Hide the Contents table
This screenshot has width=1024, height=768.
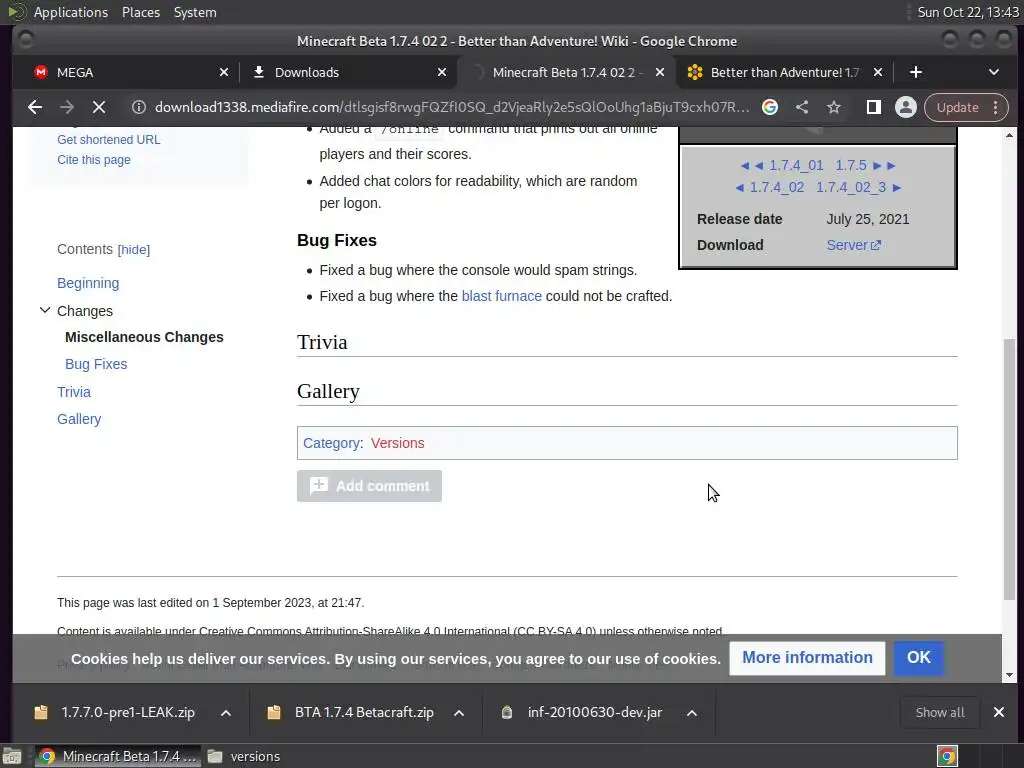pos(133,249)
